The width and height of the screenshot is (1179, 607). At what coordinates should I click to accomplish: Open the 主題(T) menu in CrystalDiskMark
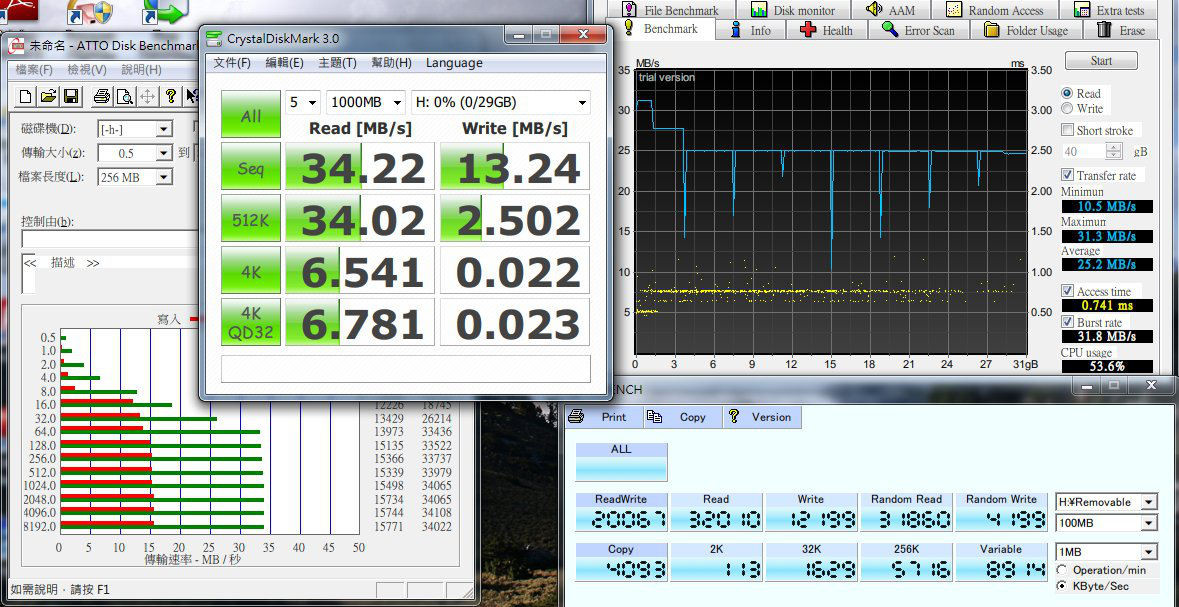(337, 62)
